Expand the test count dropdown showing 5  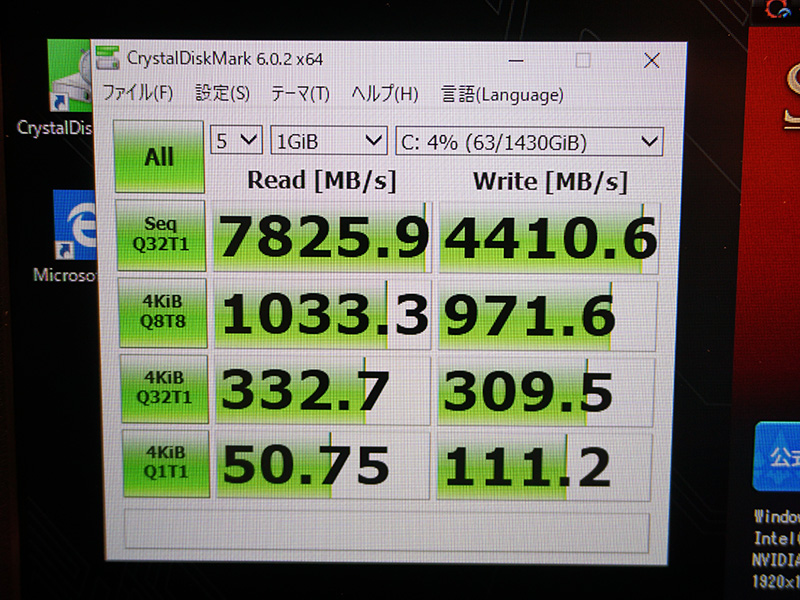tap(236, 140)
